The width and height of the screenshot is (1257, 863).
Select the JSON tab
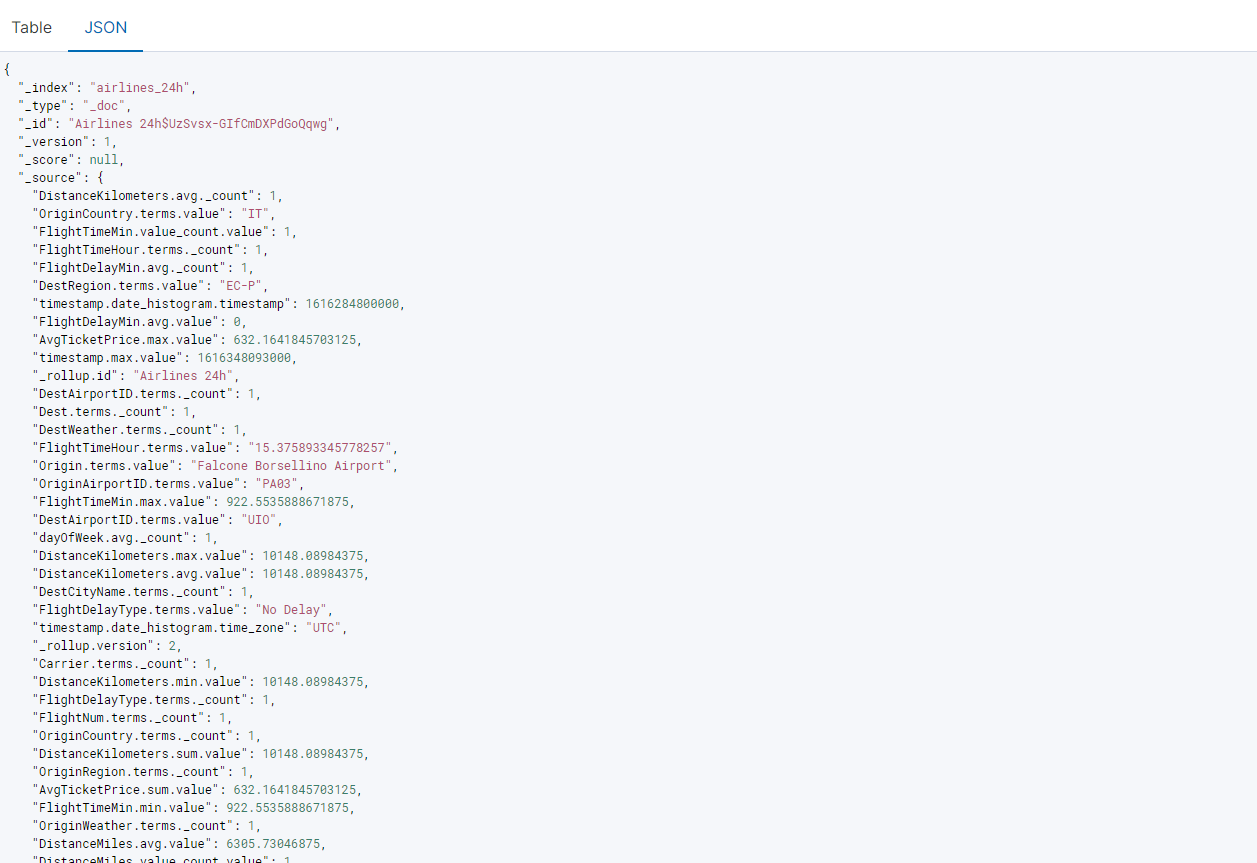[105, 27]
